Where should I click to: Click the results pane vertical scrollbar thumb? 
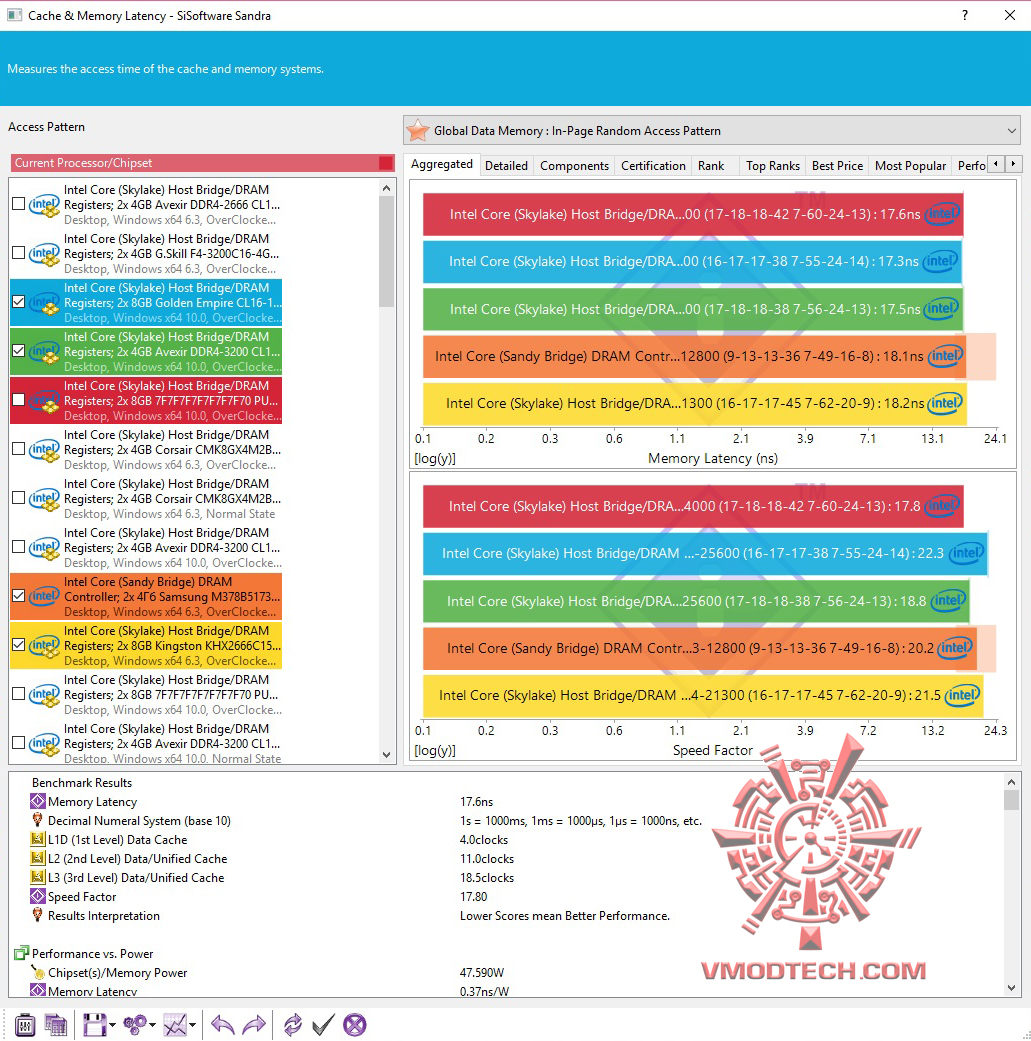[x=1011, y=799]
